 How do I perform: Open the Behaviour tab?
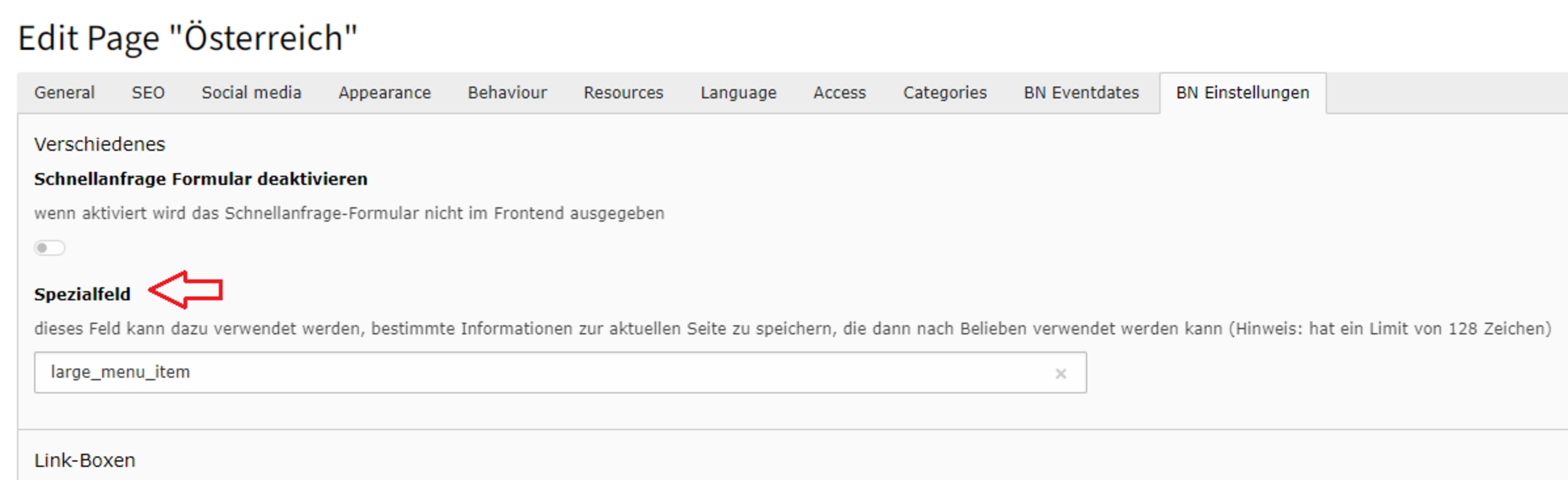click(507, 93)
